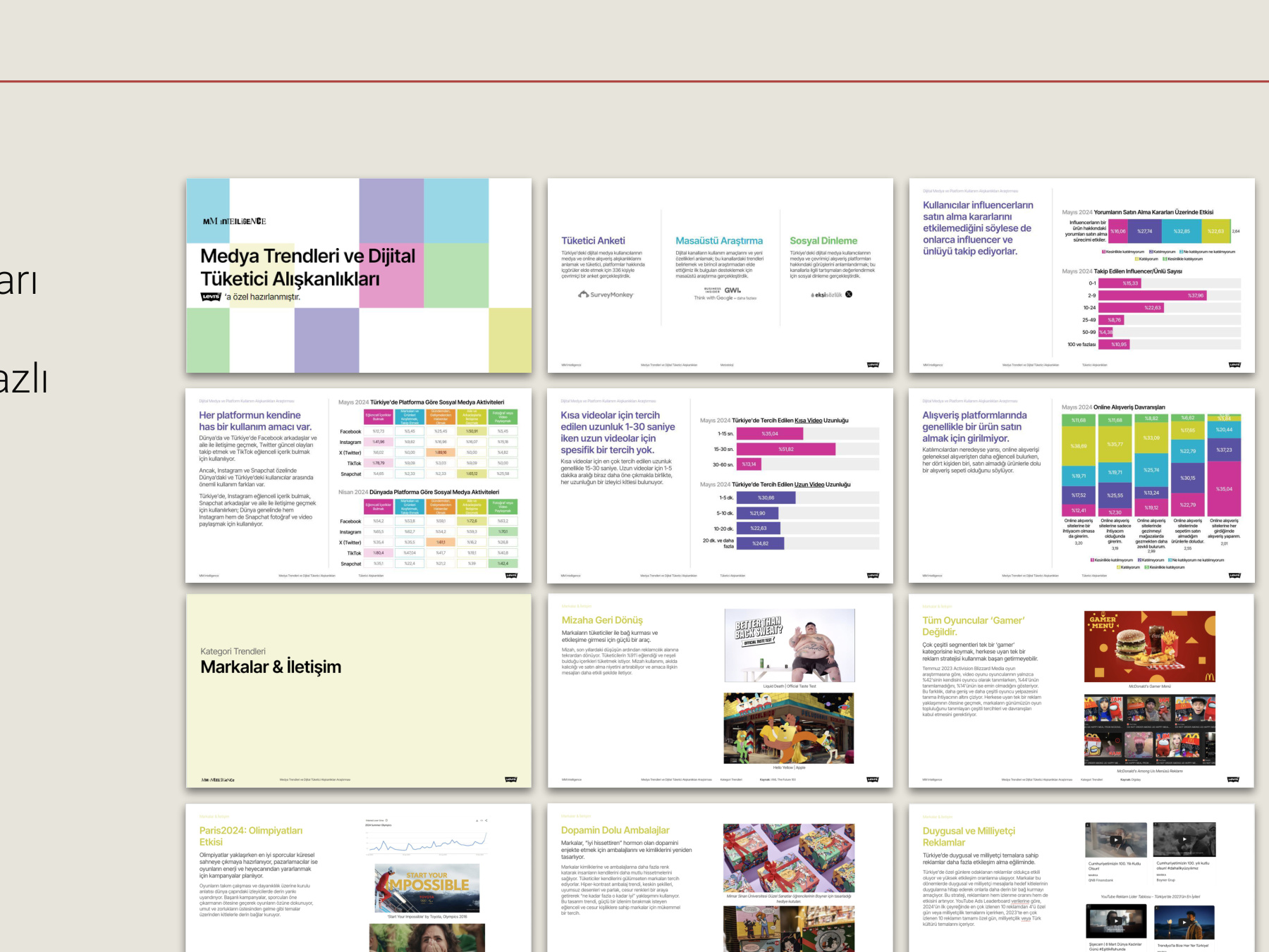Click the SurveyMonkey logo under Tüketici Anketi
Image resolution: width=1269 pixels, height=952 pixels.
click(606, 295)
